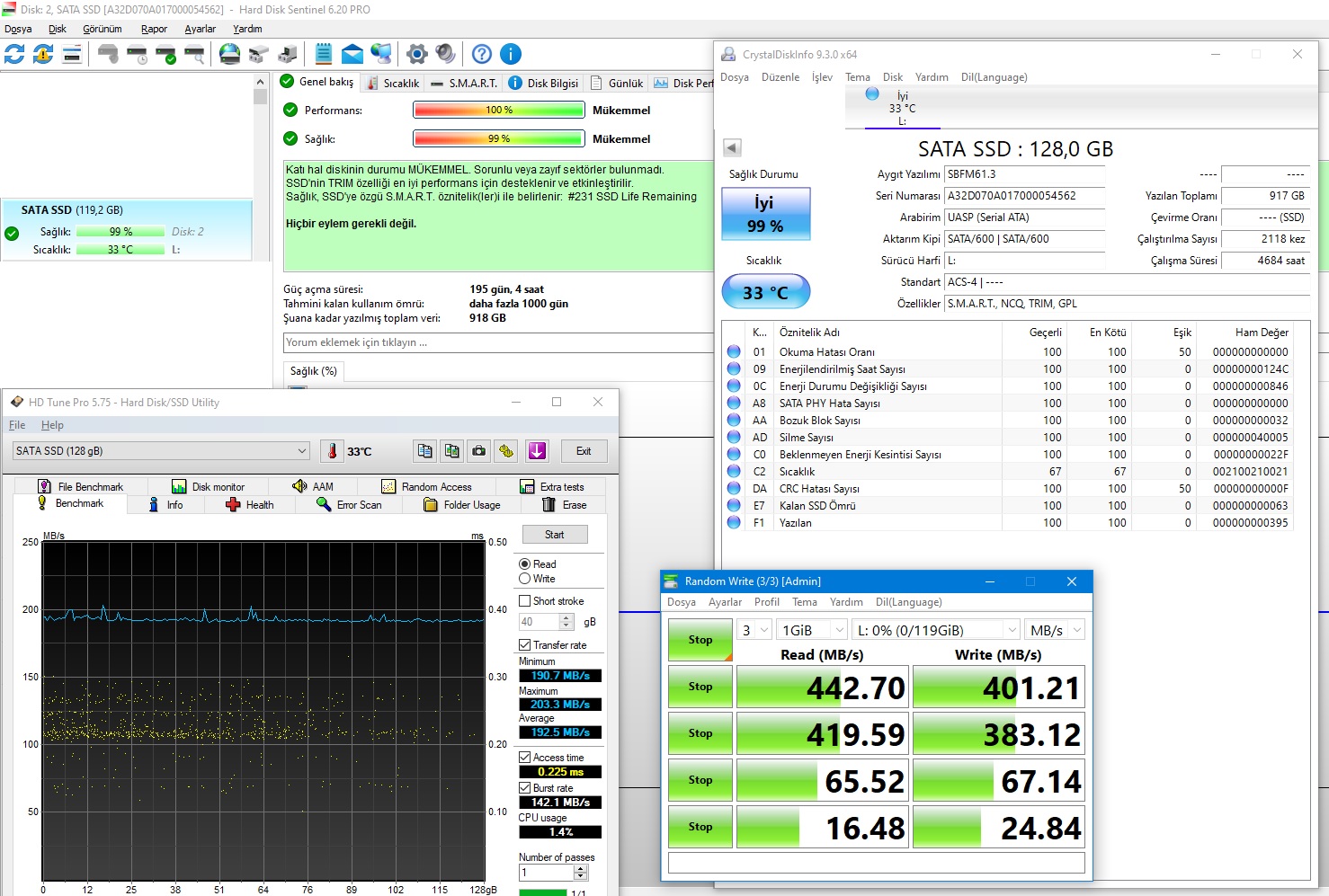The width and height of the screenshot is (1329, 896).
Task: Click the globe over disk icon
Action: point(230,54)
